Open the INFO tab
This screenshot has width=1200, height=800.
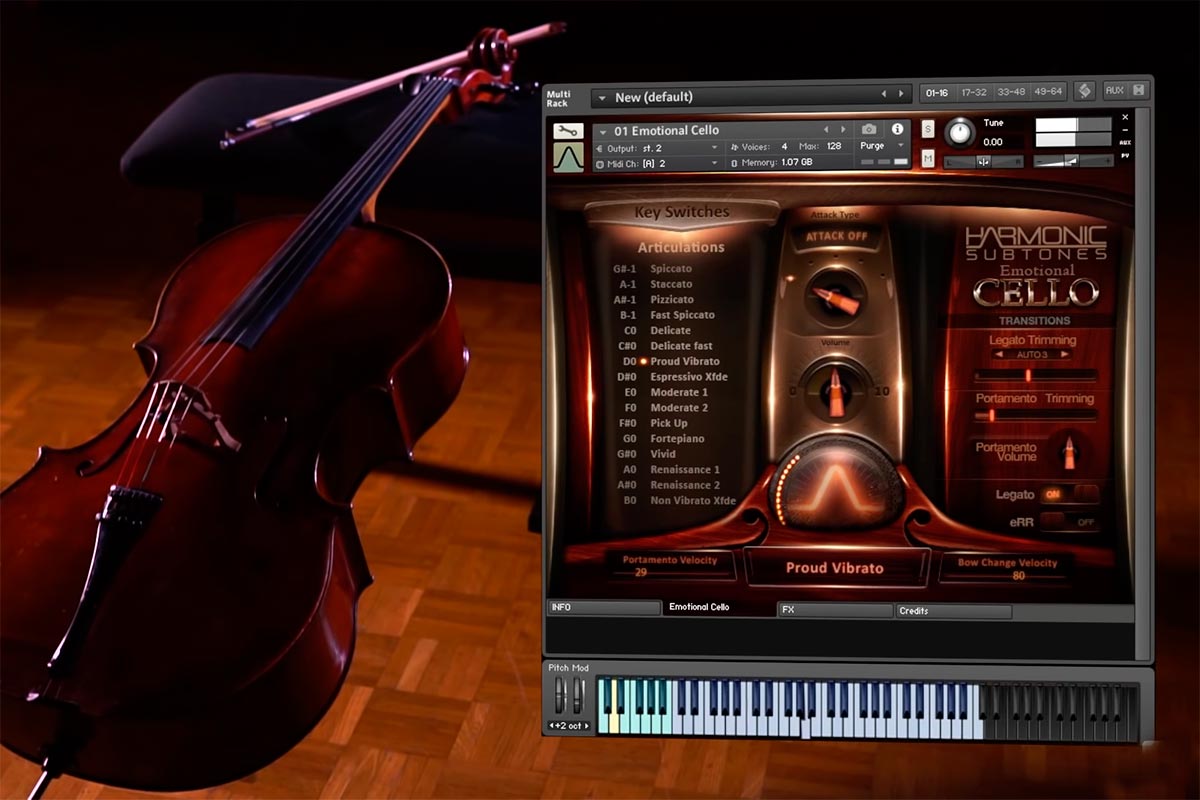[604, 608]
